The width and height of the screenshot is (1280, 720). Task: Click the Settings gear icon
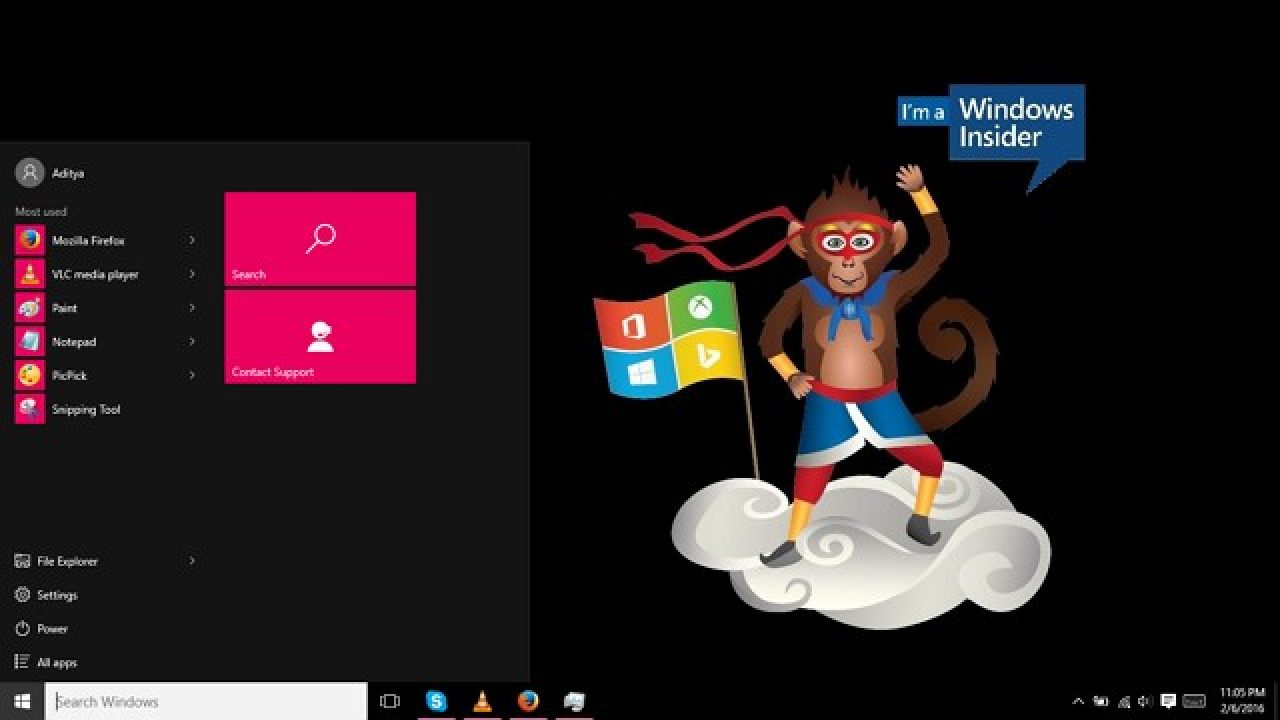(22, 595)
